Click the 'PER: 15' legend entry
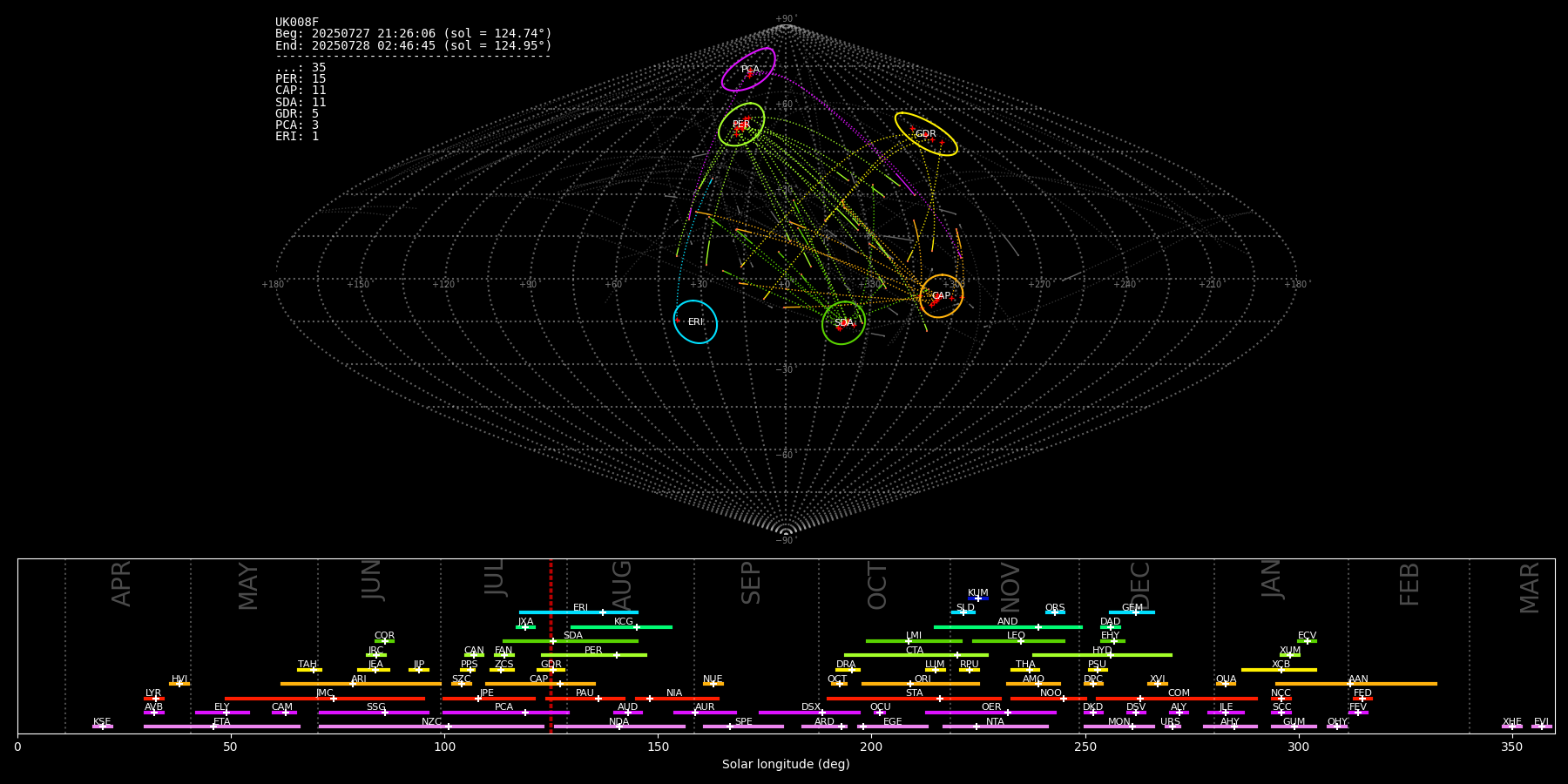The width and height of the screenshot is (1568, 784). tap(301, 79)
